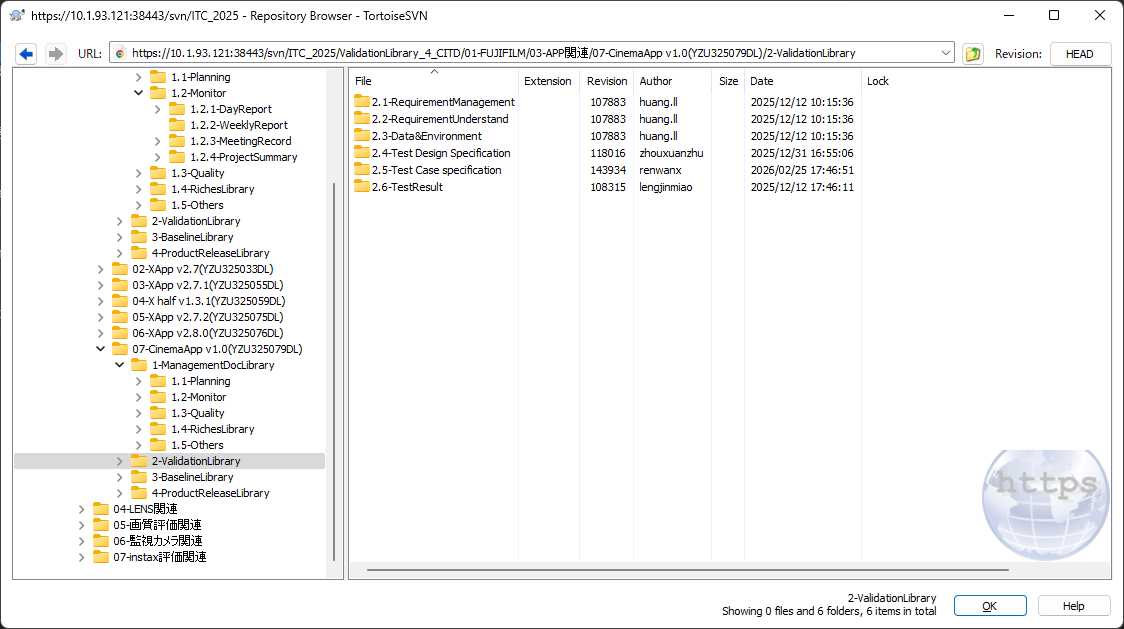Collapse the 07-CinemaApp v1.0 tree node
This screenshot has height=629, width=1124.
click(x=101, y=349)
